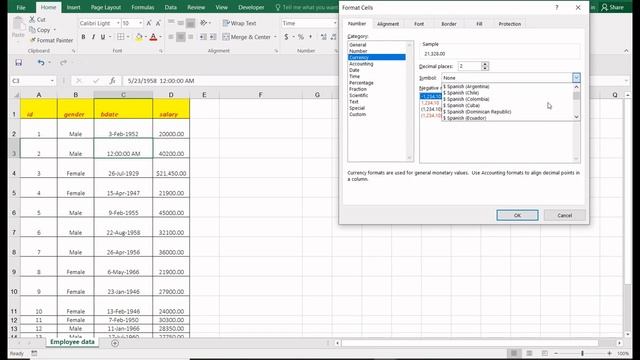Increase decimal places with the up spinner
The width and height of the screenshot is (640, 360).
click(485, 64)
